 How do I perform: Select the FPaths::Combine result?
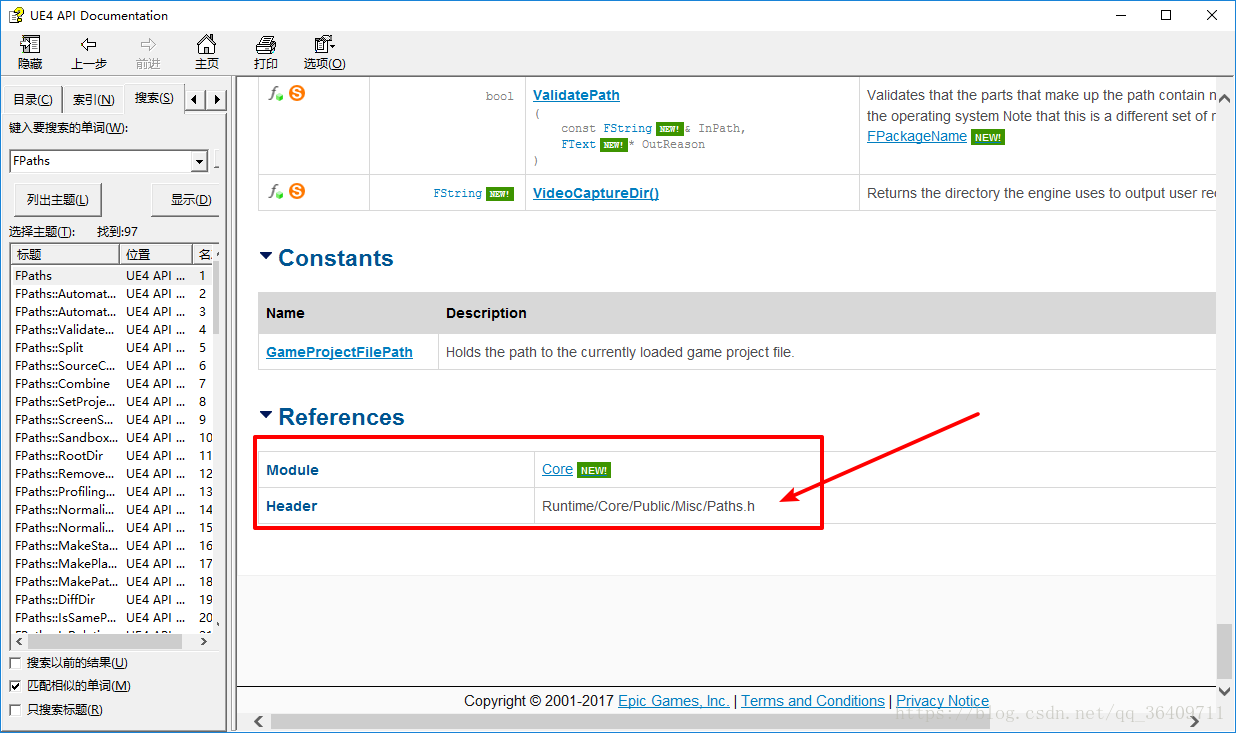point(112,384)
